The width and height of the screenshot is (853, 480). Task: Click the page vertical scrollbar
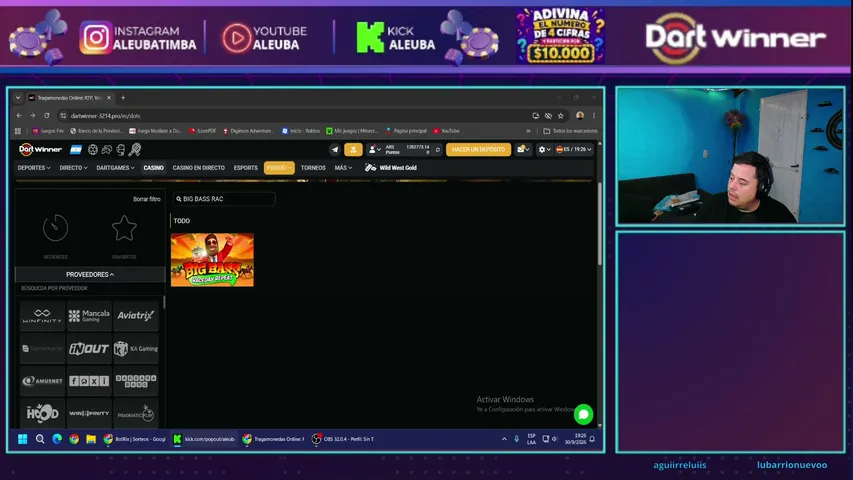coord(600,224)
